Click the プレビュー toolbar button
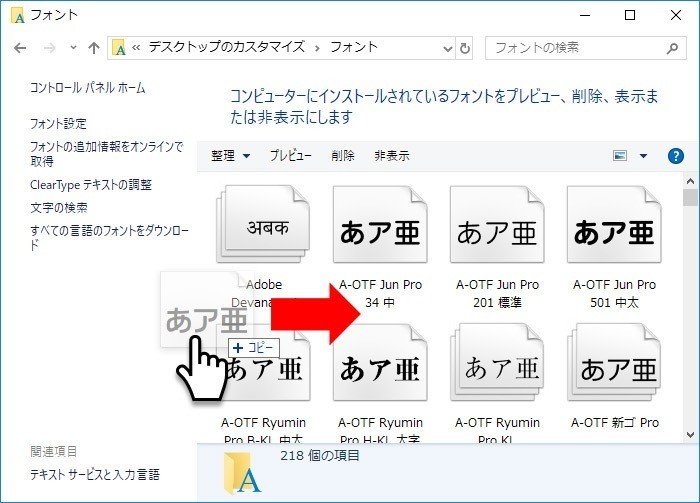Viewport: 700px width, 503px height. click(291, 156)
